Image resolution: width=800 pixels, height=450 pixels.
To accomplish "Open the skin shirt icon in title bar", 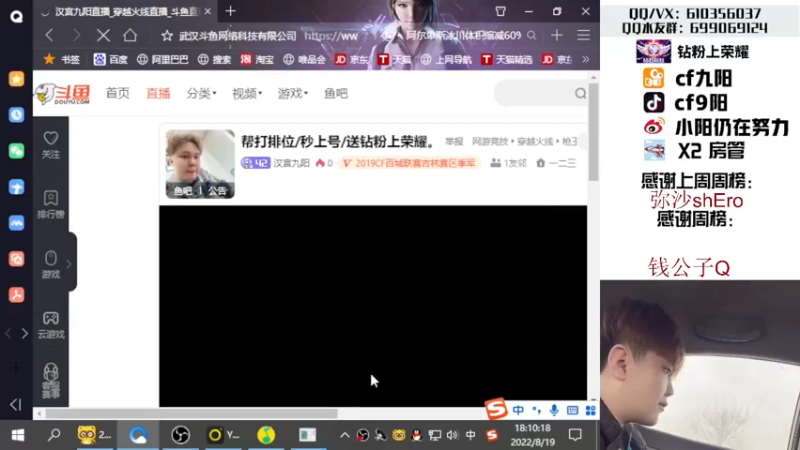I will 501,11.
